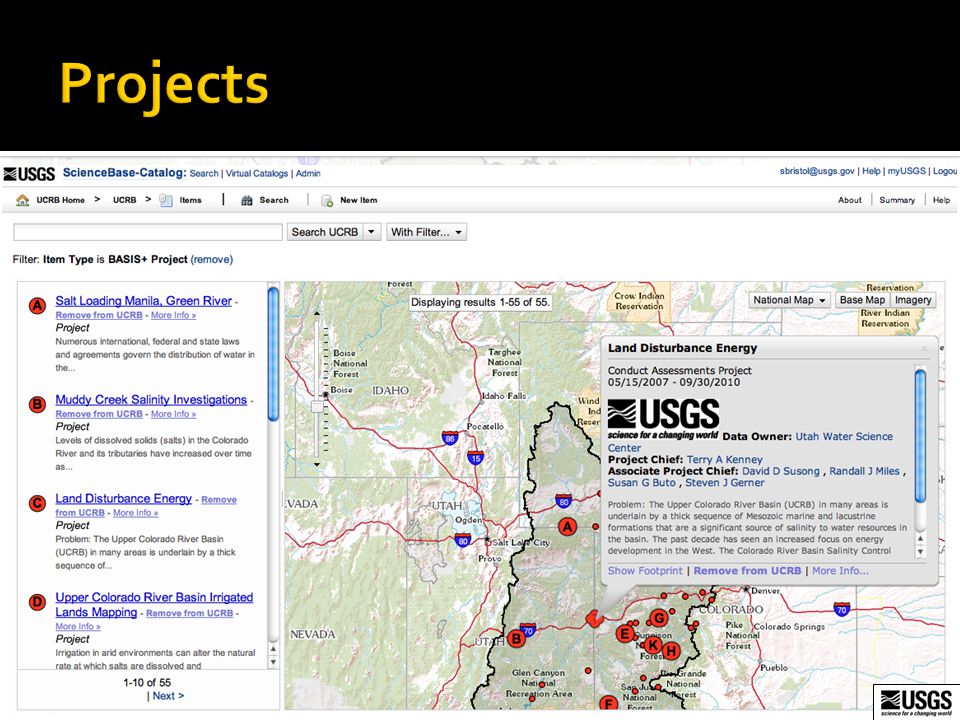Viewport: 960px width, 720px height.
Task: Open Salt Loading Manila, Green River link
Action: click(x=144, y=301)
